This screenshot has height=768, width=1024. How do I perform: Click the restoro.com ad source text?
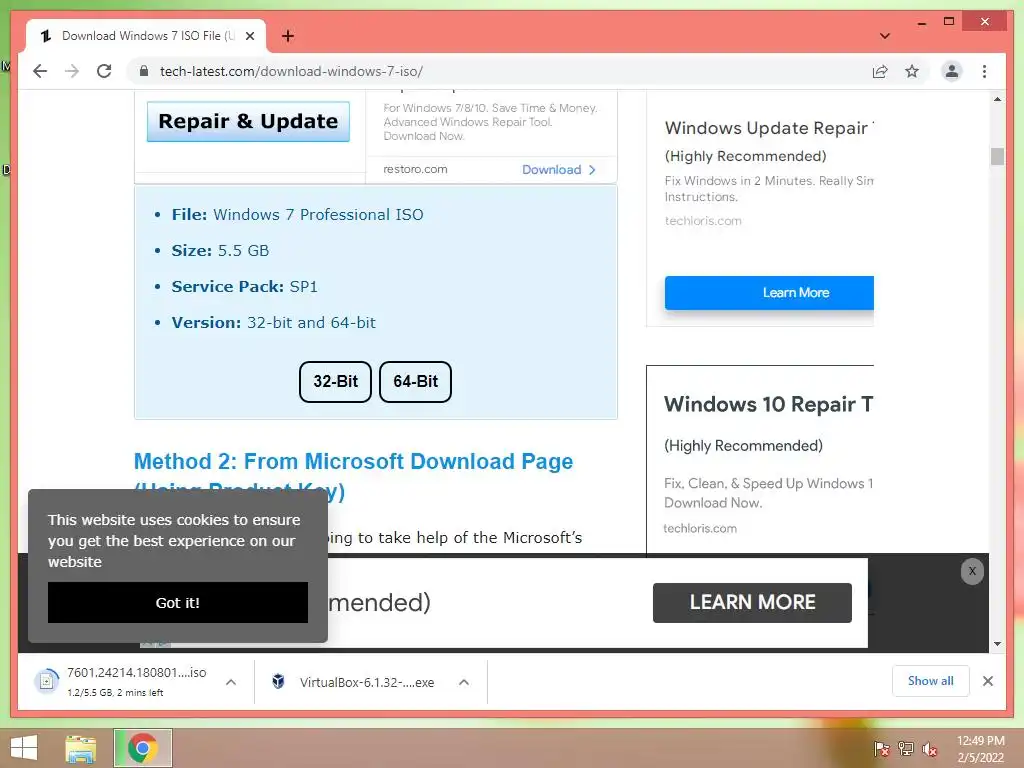tap(415, 169)
